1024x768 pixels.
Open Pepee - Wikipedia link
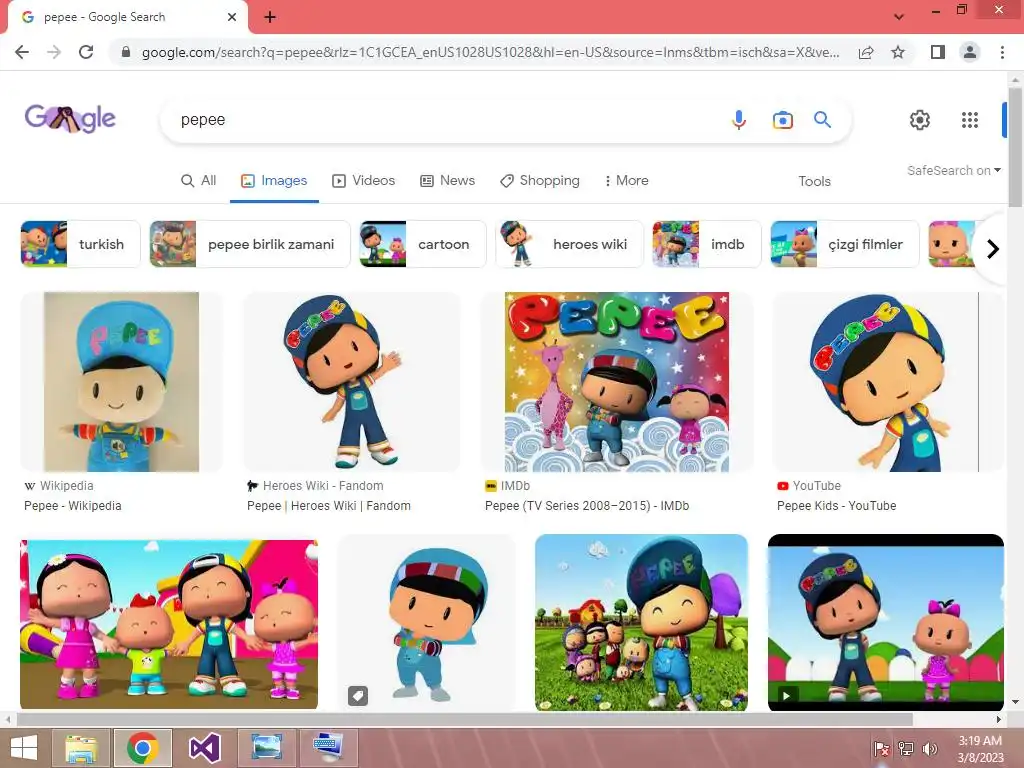(72, 505)
